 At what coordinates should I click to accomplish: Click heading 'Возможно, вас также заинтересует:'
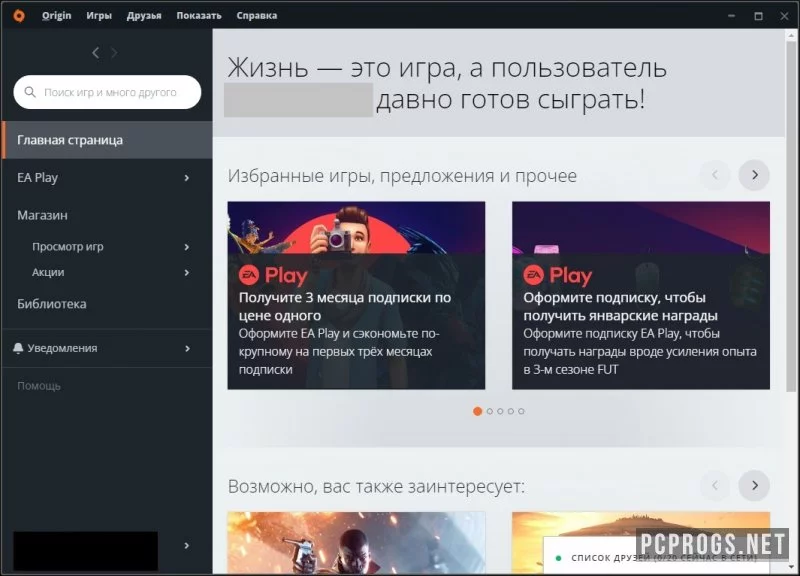tap(376, 486)
